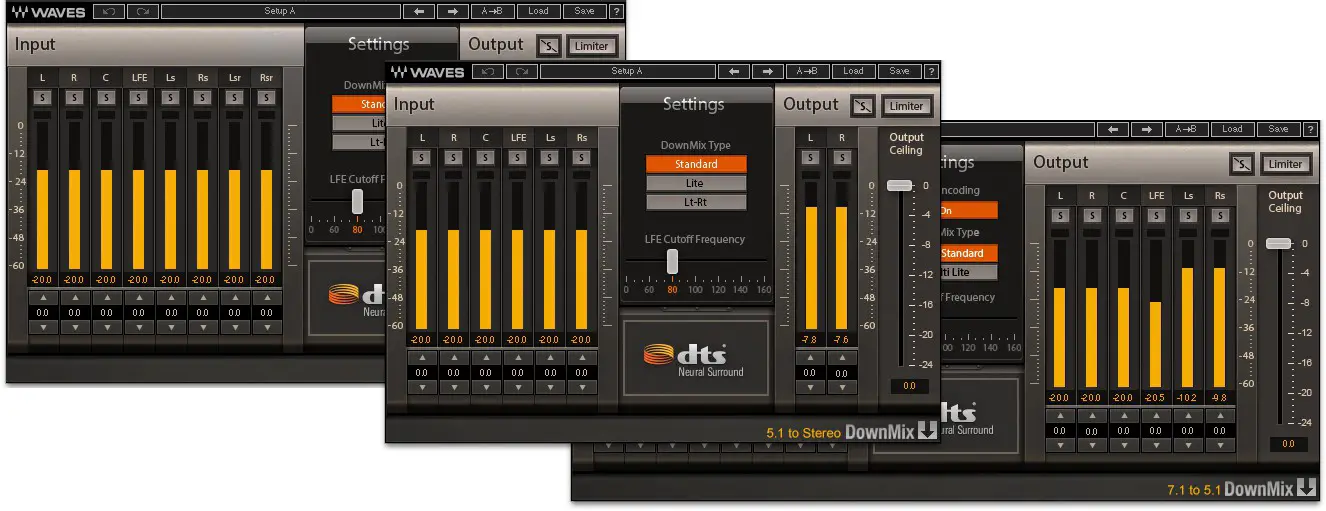
Task: Open help in the 5.1 to Stereo window
Action: 931,71
